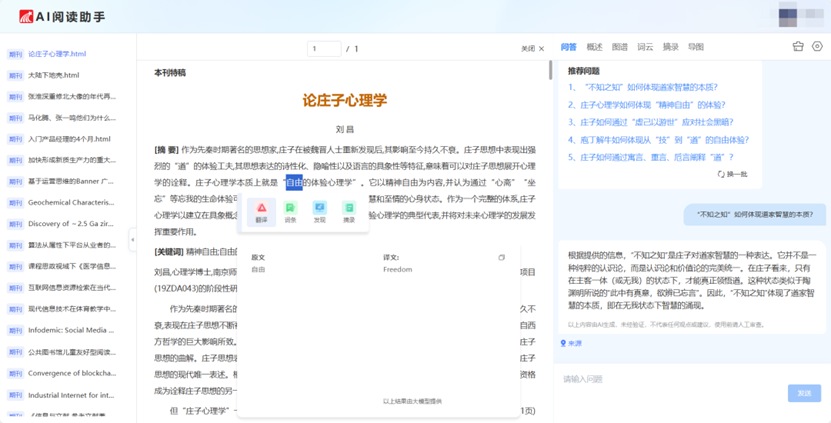Switch to the 问答 tab
This screenshot has width=831, height=423.
[569, 47]
